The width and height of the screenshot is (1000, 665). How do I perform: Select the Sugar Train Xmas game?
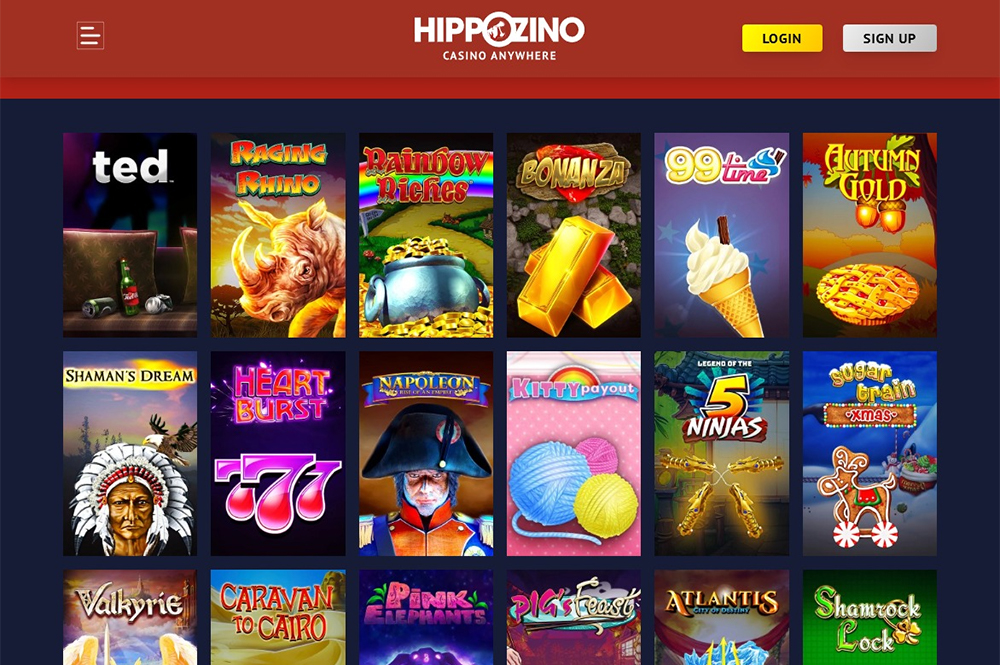(870, 453)
